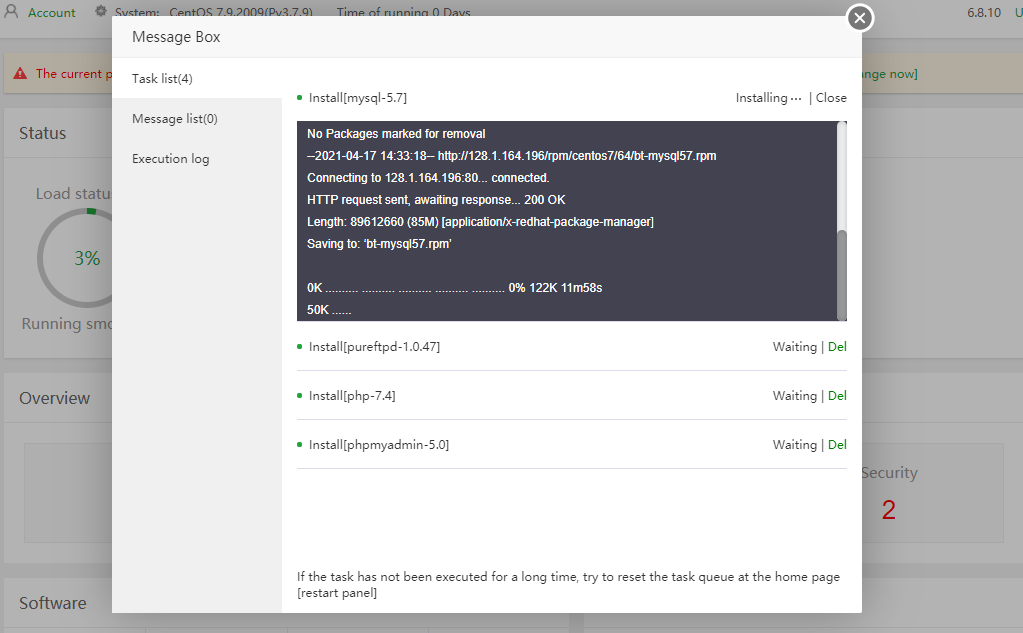Viewport: 1023px width, 633px height.
Task: Click green bullet beside Install[mysql-5.7]
Action: pos(300,98)
